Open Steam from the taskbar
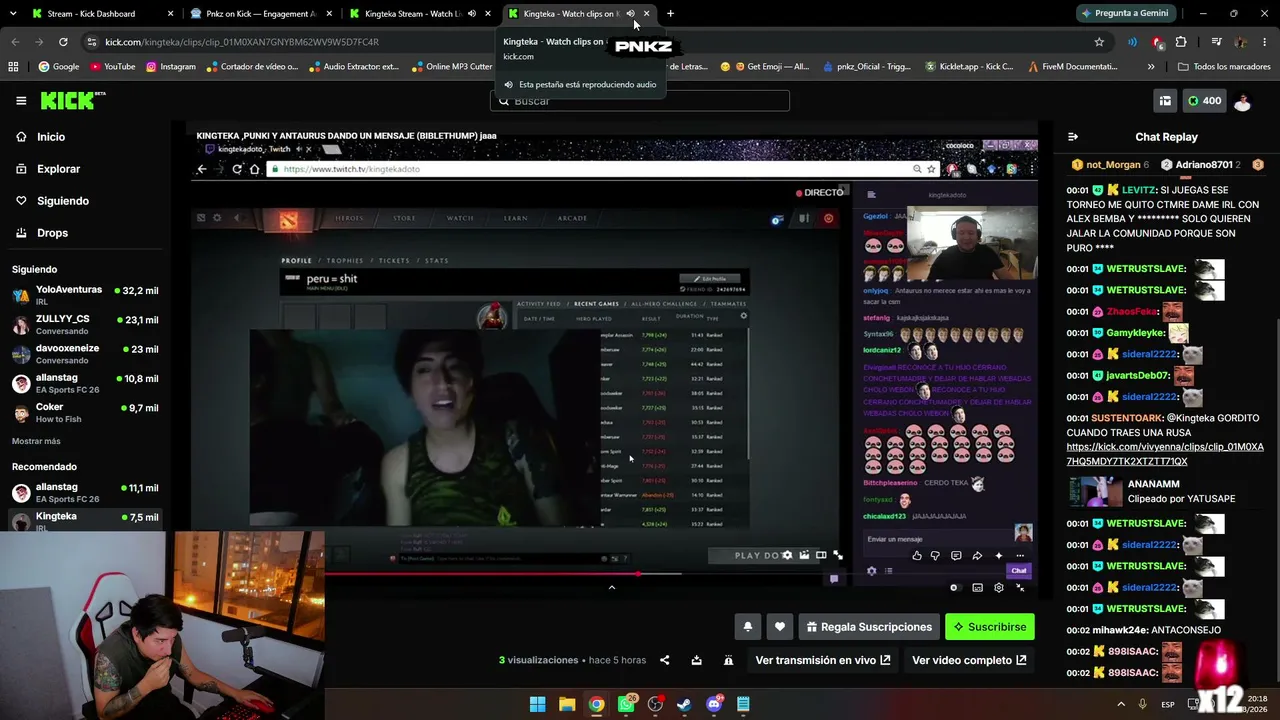The width and height of the screenshot is (1280, 720). tap(684, 704)
